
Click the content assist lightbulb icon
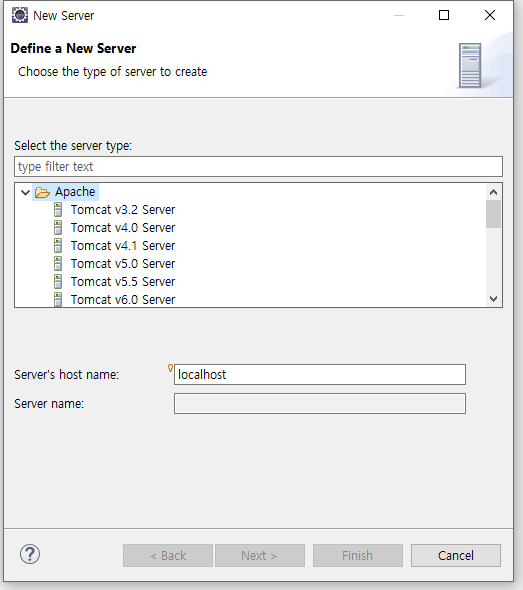click(170, 368)
